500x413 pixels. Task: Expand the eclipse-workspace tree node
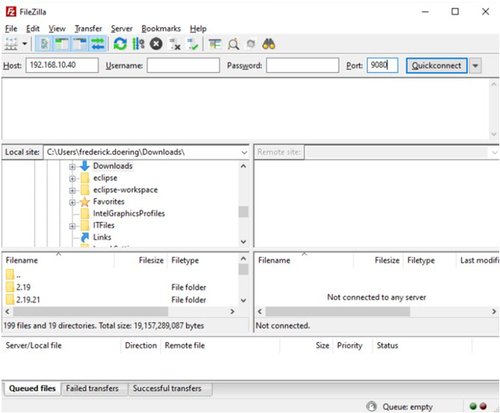pos(72,190)
